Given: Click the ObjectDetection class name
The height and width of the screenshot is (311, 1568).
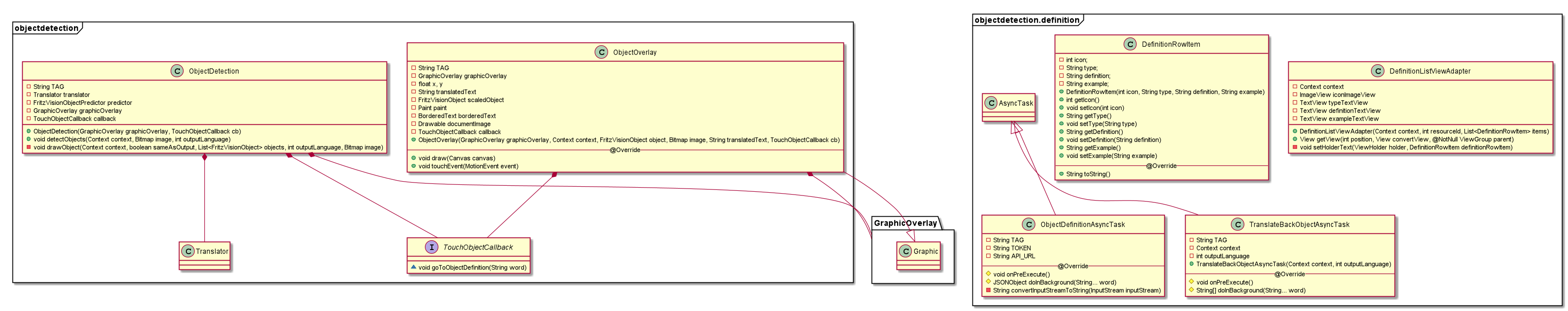Looking at the screenshot, I should pyautogui.click(x=214, y=71).
